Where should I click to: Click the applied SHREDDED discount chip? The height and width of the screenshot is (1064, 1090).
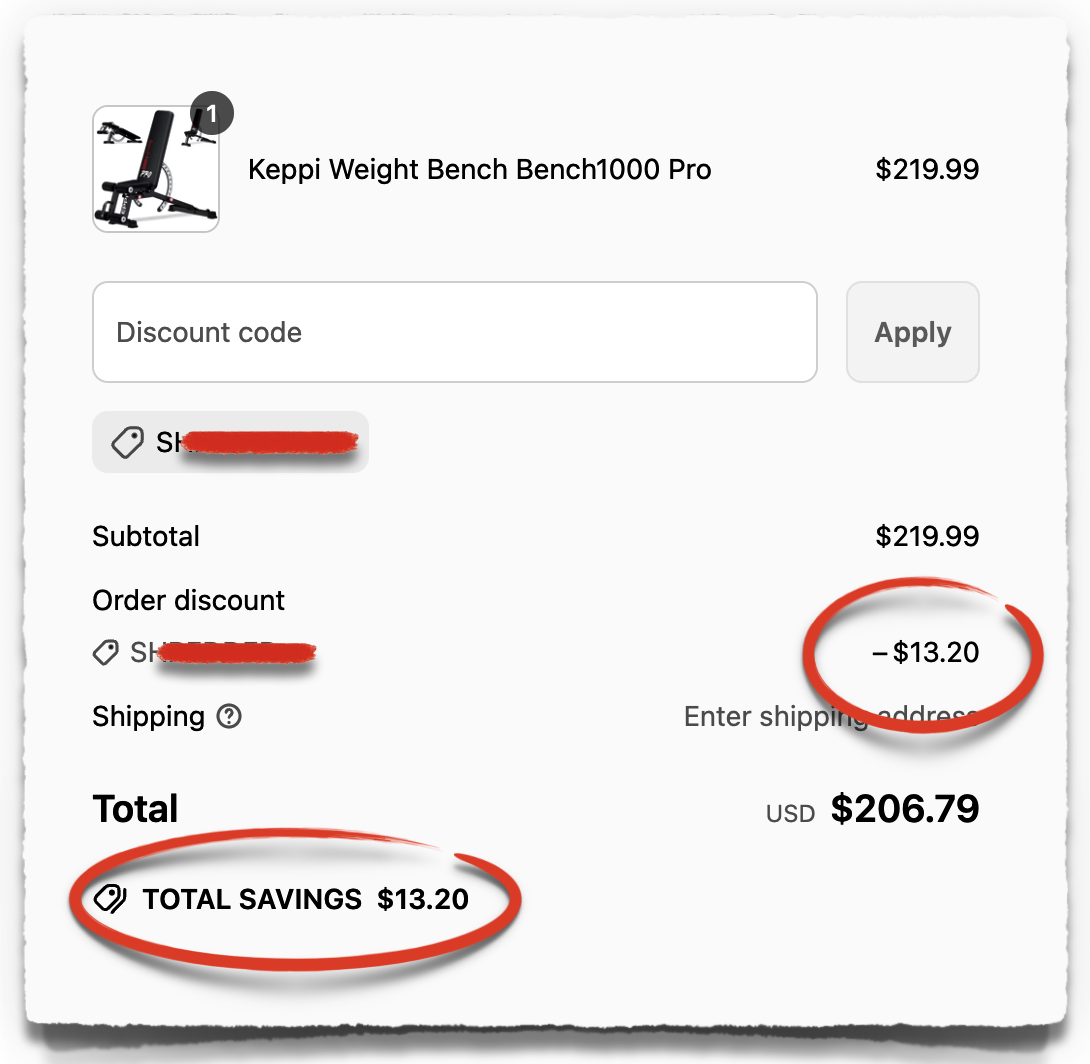(x=230, y=442)
